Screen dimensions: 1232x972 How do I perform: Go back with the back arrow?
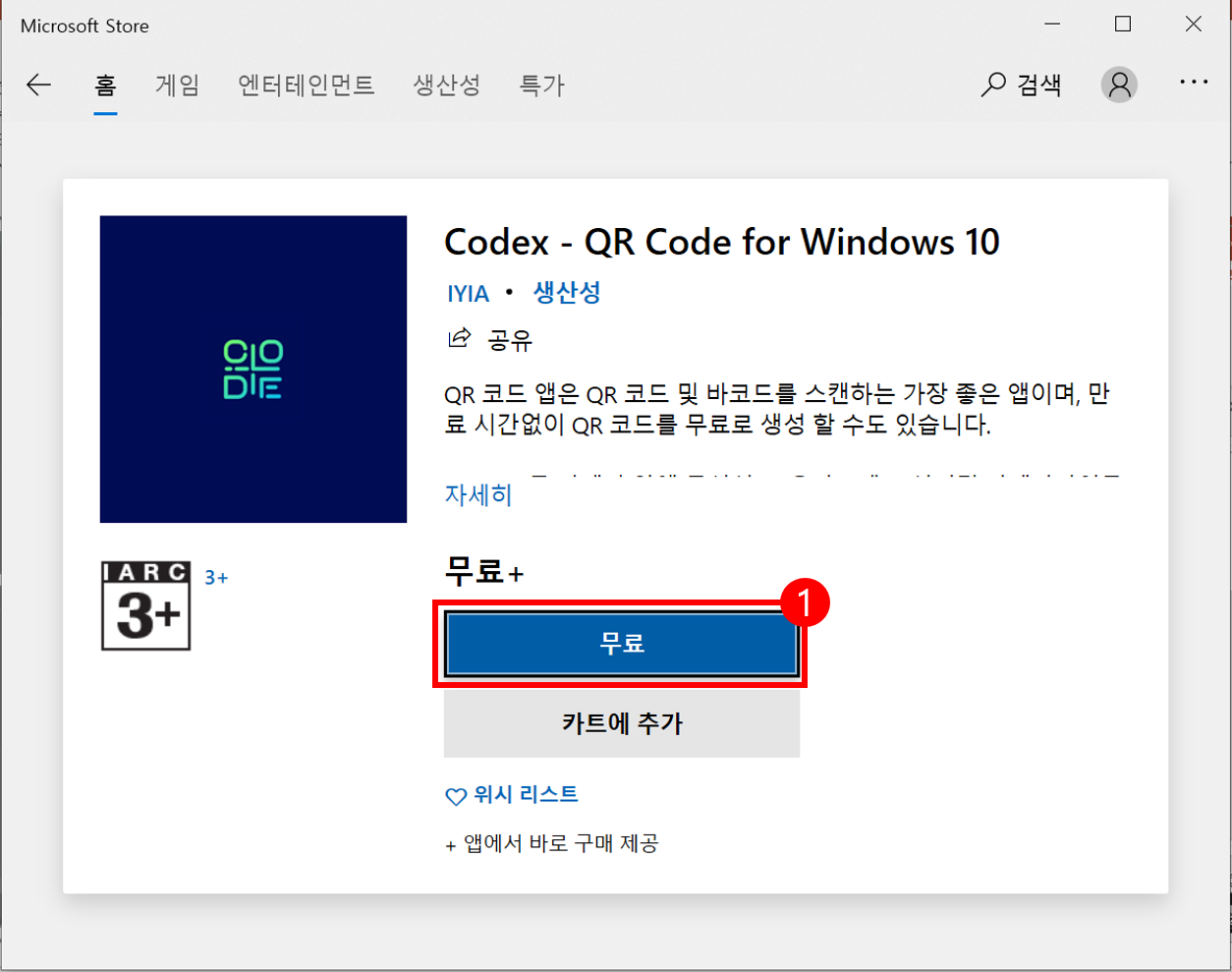39,86
